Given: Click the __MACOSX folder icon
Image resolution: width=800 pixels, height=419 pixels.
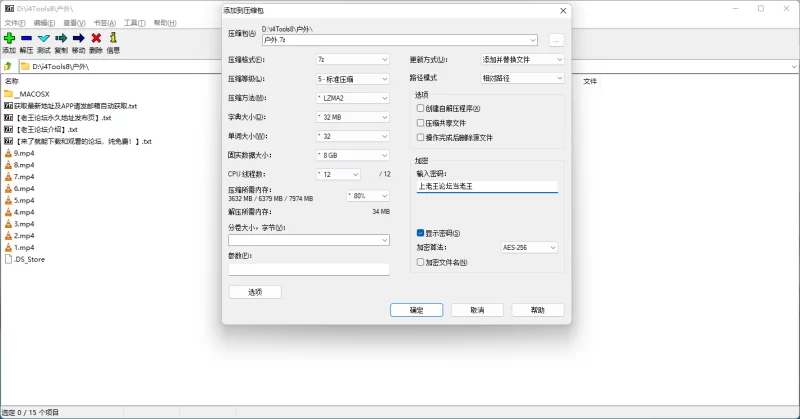Looking at the screenshot, I should tap(8, 94).
